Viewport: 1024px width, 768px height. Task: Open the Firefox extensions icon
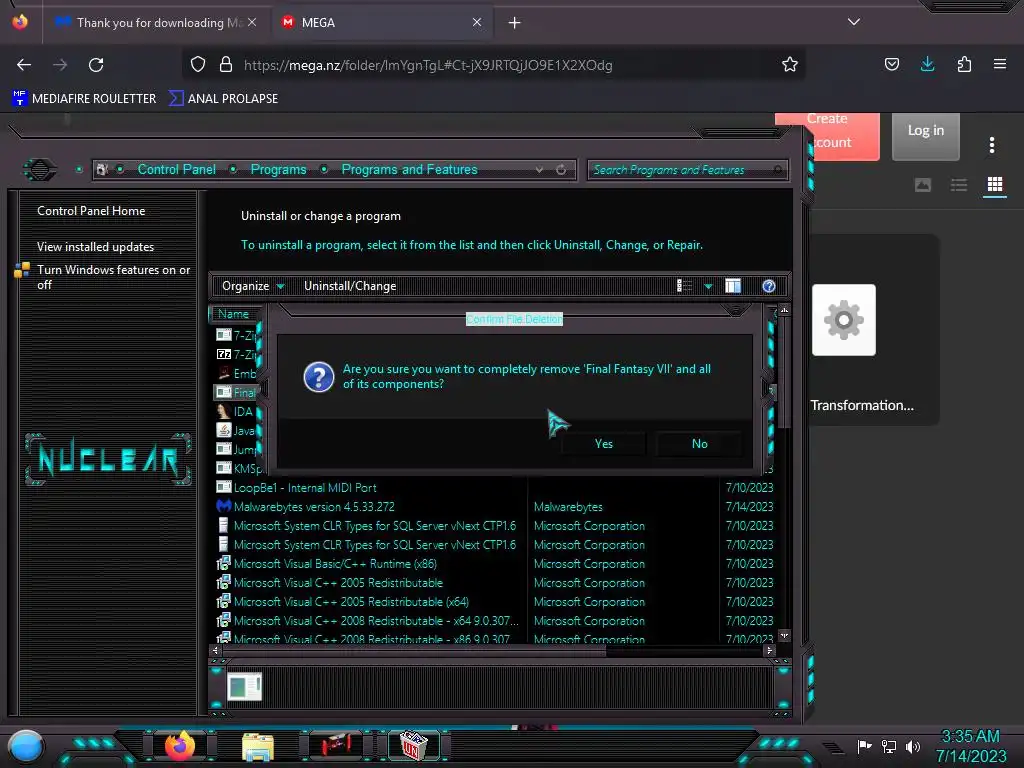964,64
